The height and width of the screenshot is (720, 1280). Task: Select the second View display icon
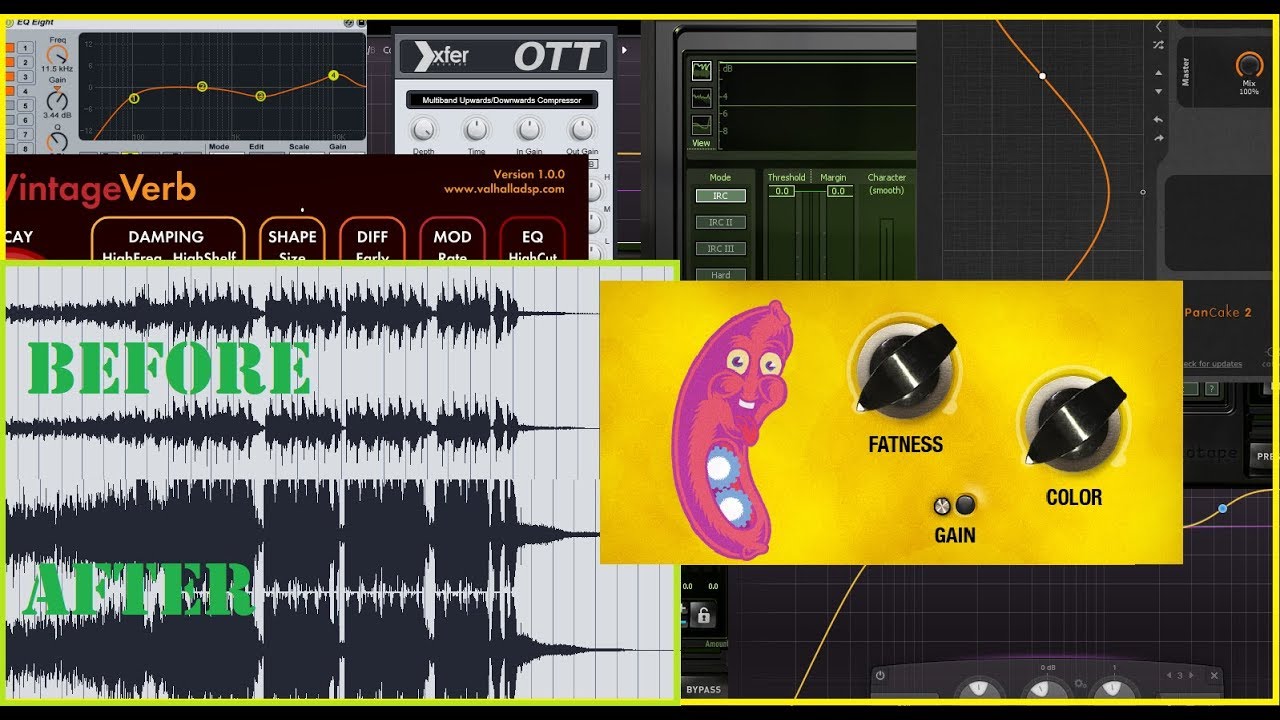pos(702,98)
